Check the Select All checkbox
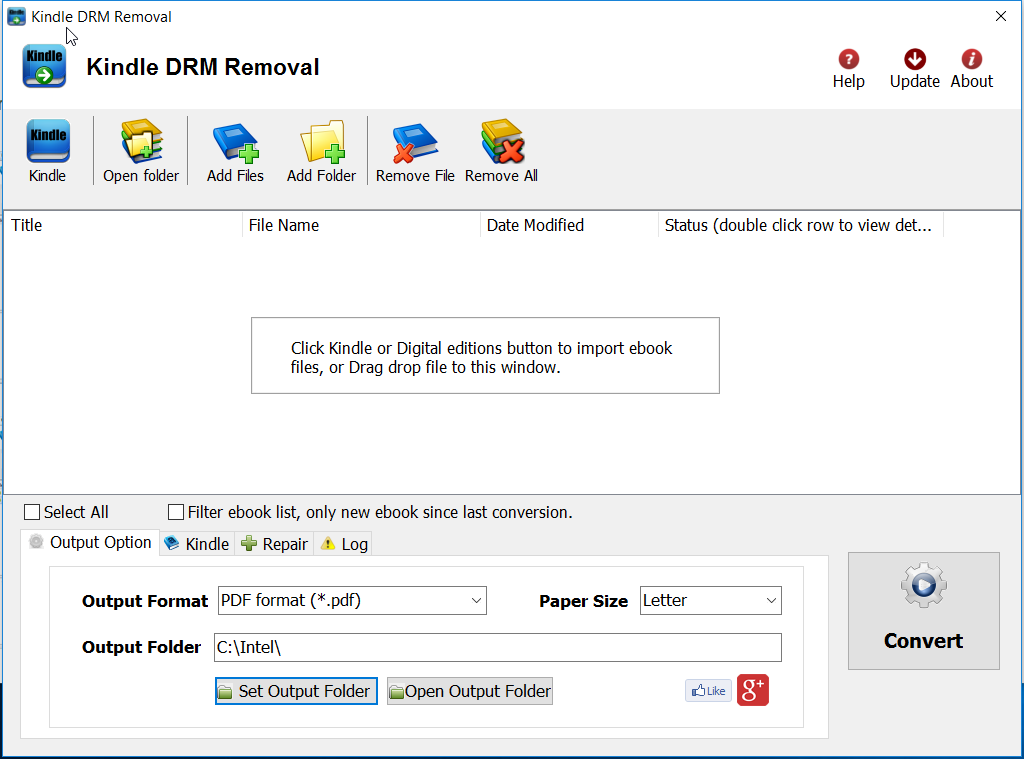 [x=32, y=512]
